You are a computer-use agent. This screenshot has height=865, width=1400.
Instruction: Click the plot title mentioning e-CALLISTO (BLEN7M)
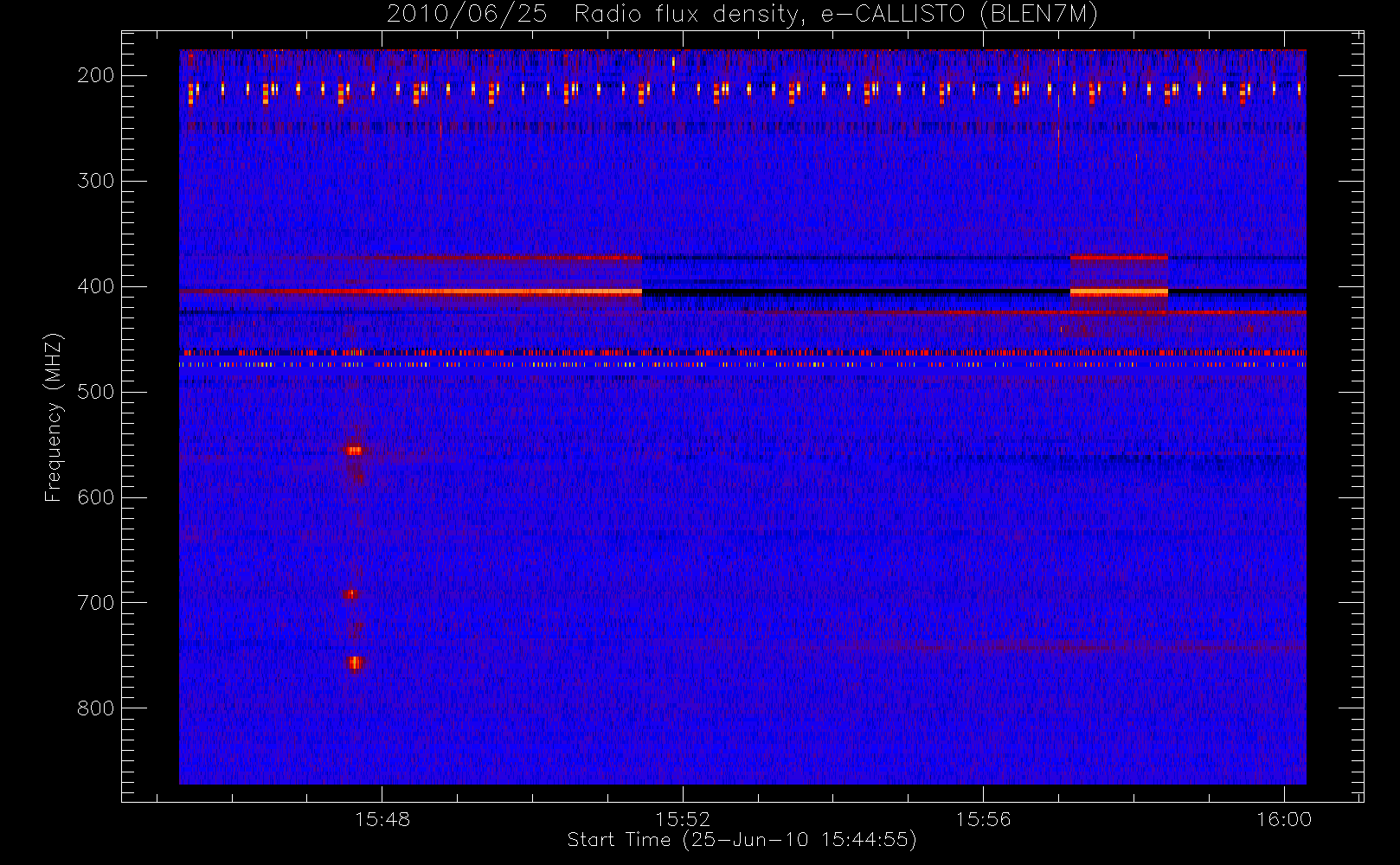pos(742,14)
